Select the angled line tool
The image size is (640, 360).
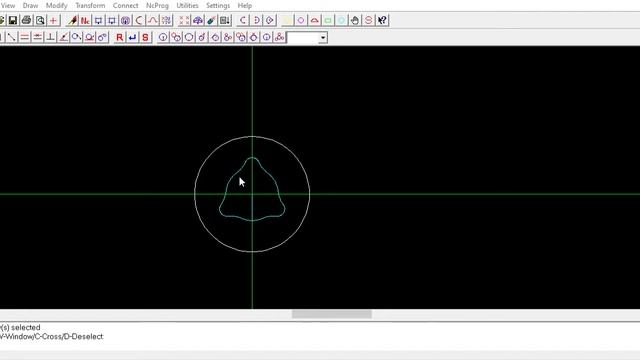(x=64, y=38)
